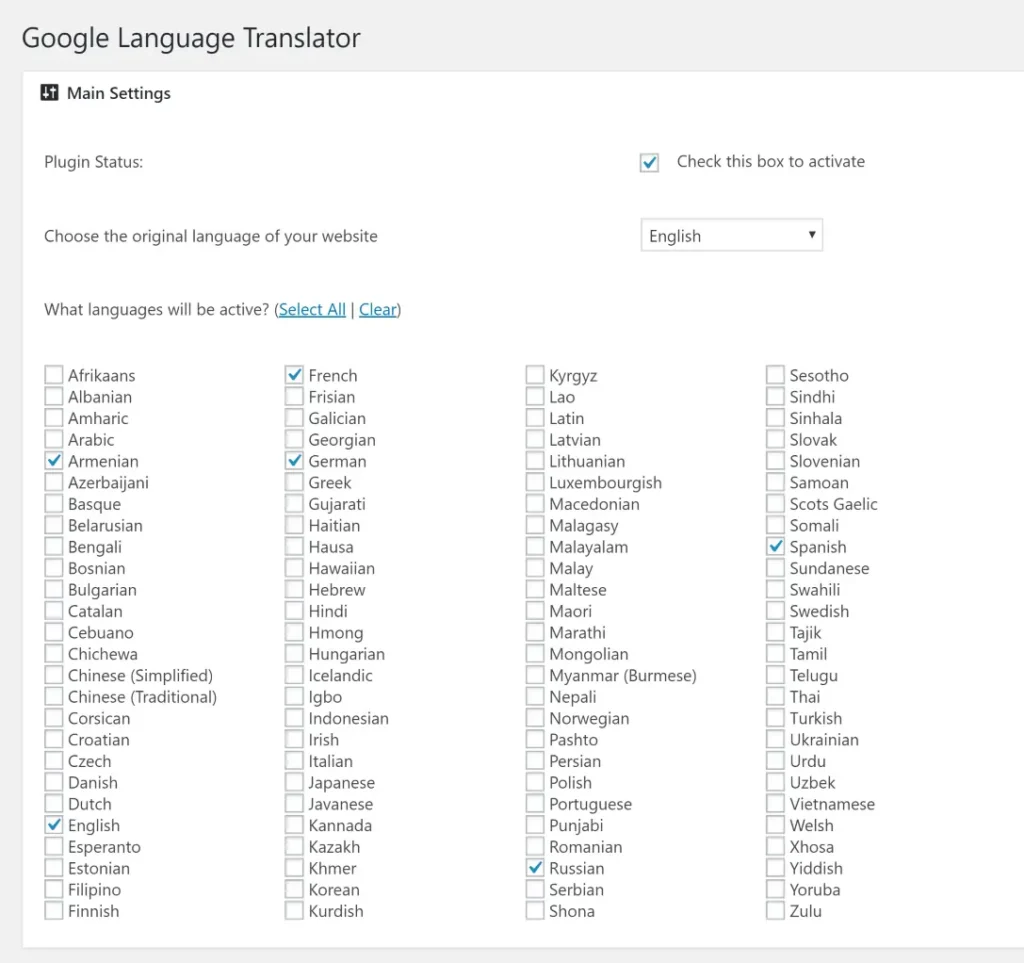Click the Clear link
1024x963 pixels.
coord(378,309)
